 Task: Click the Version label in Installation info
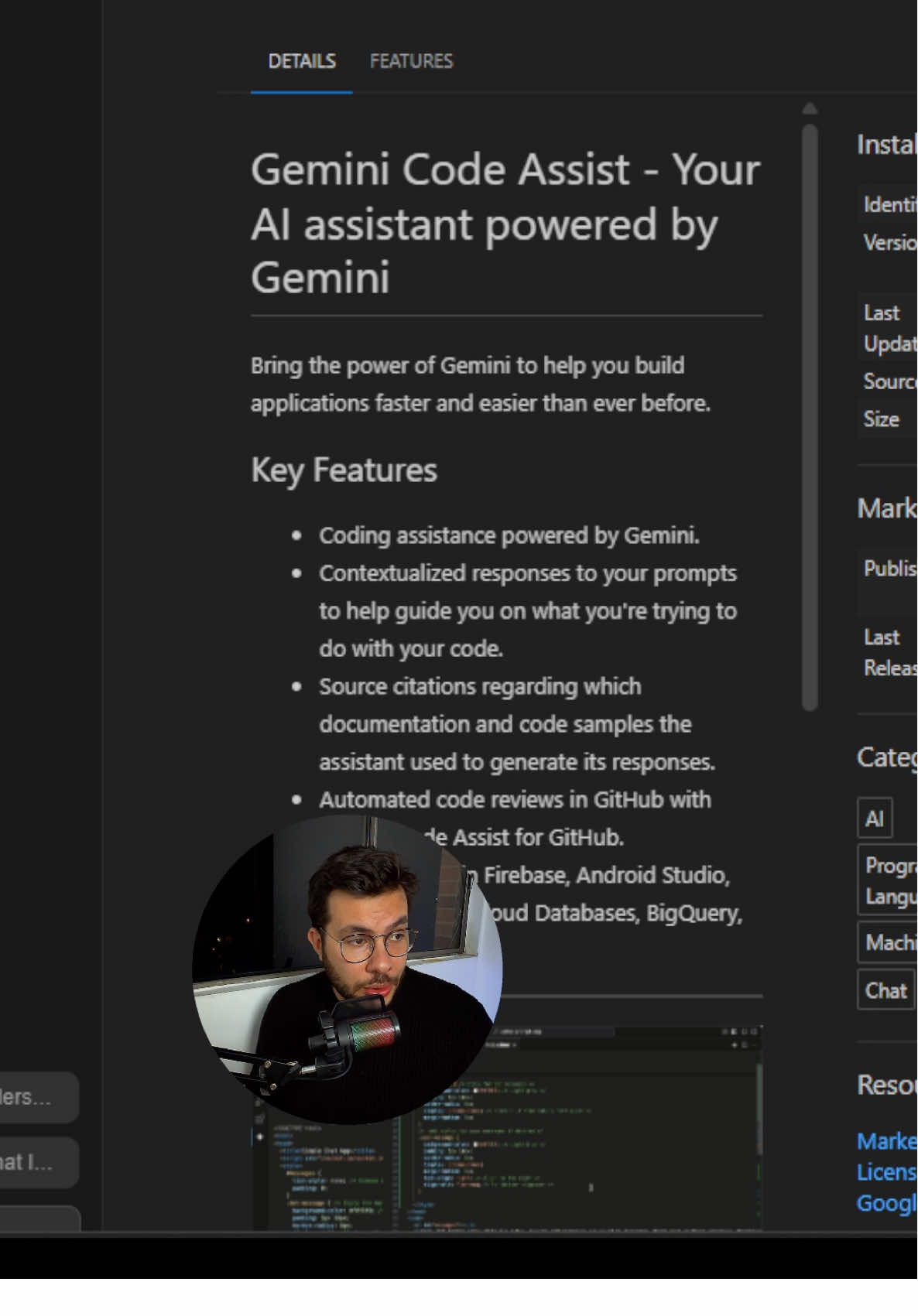pyautogui.click(x=890, y=243)
